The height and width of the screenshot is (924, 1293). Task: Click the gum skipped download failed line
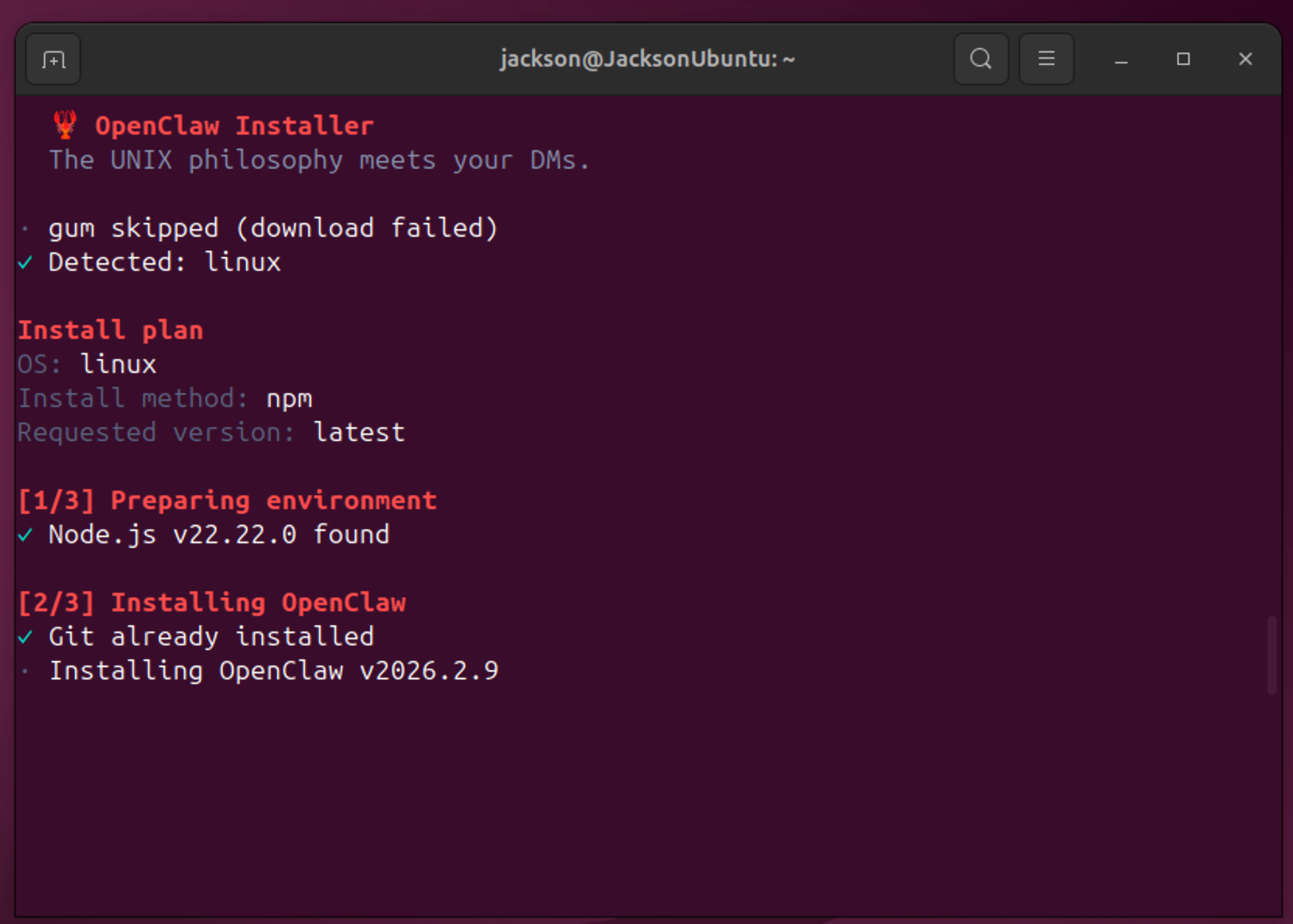click(x=273, y=228)
